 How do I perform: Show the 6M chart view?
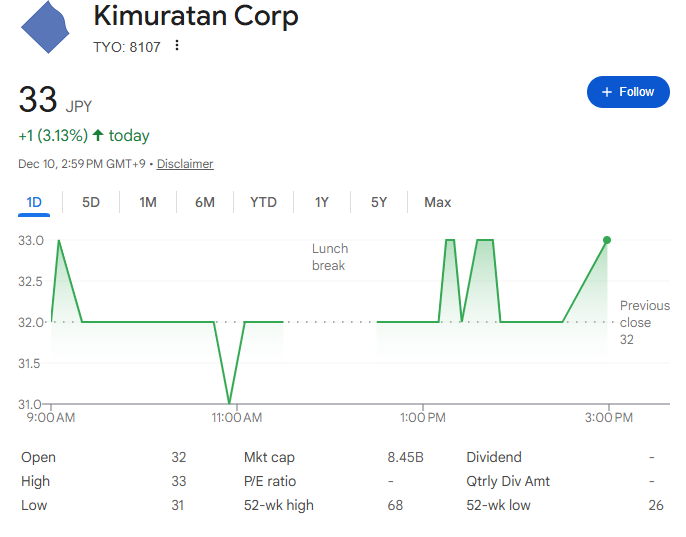tap(205, 202)
